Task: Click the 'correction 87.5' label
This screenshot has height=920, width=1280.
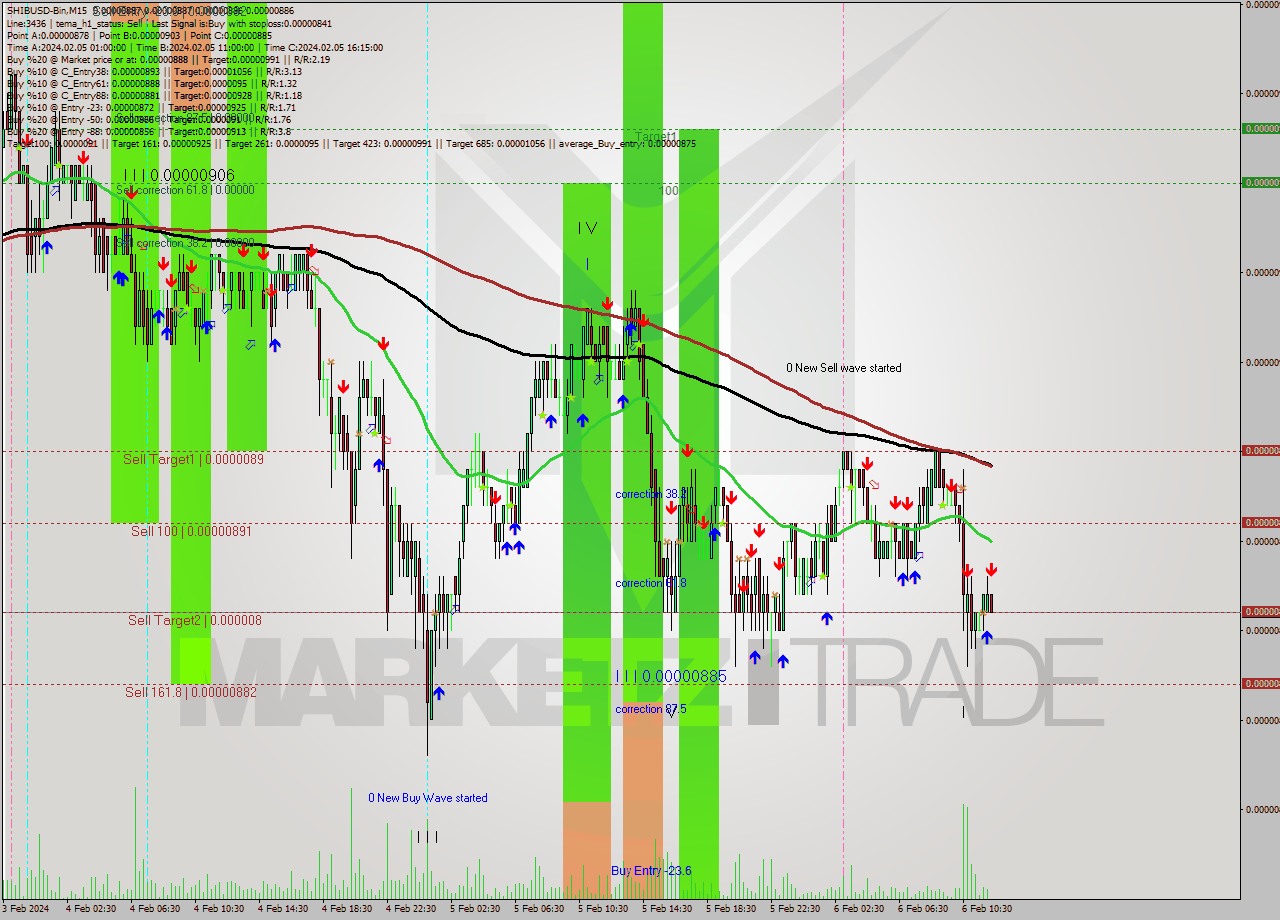Action: [x=650, y=709]
